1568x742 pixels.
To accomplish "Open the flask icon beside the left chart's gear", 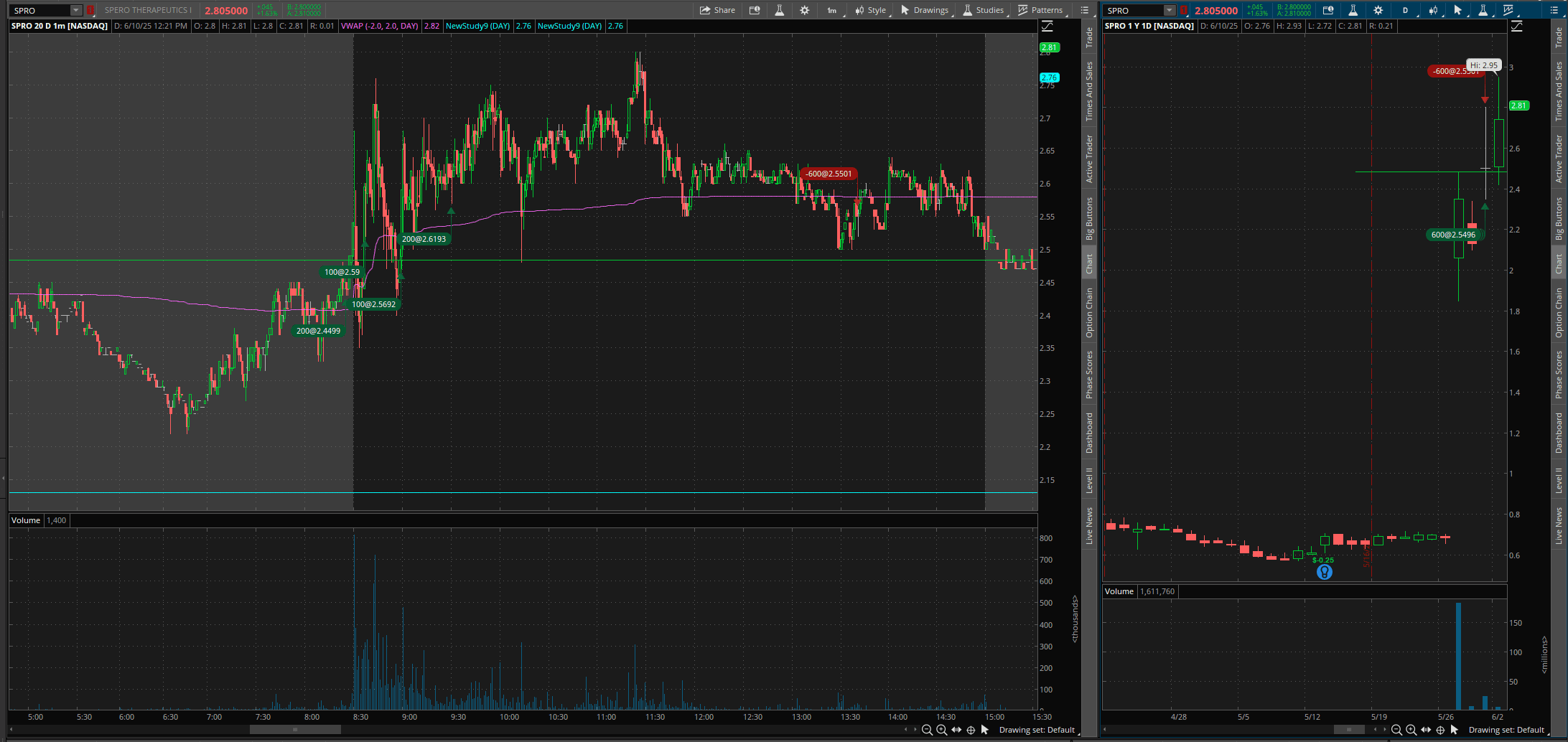I will [779, 10].
